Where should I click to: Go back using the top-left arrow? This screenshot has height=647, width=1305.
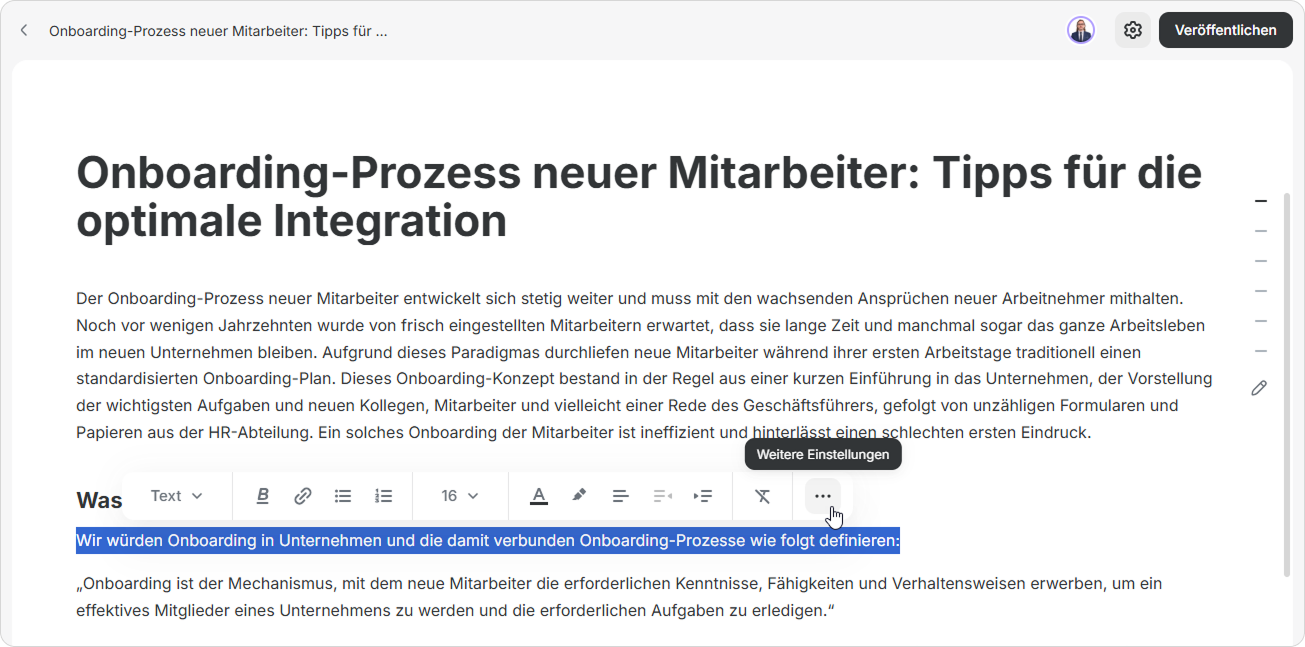coord(24,30)
